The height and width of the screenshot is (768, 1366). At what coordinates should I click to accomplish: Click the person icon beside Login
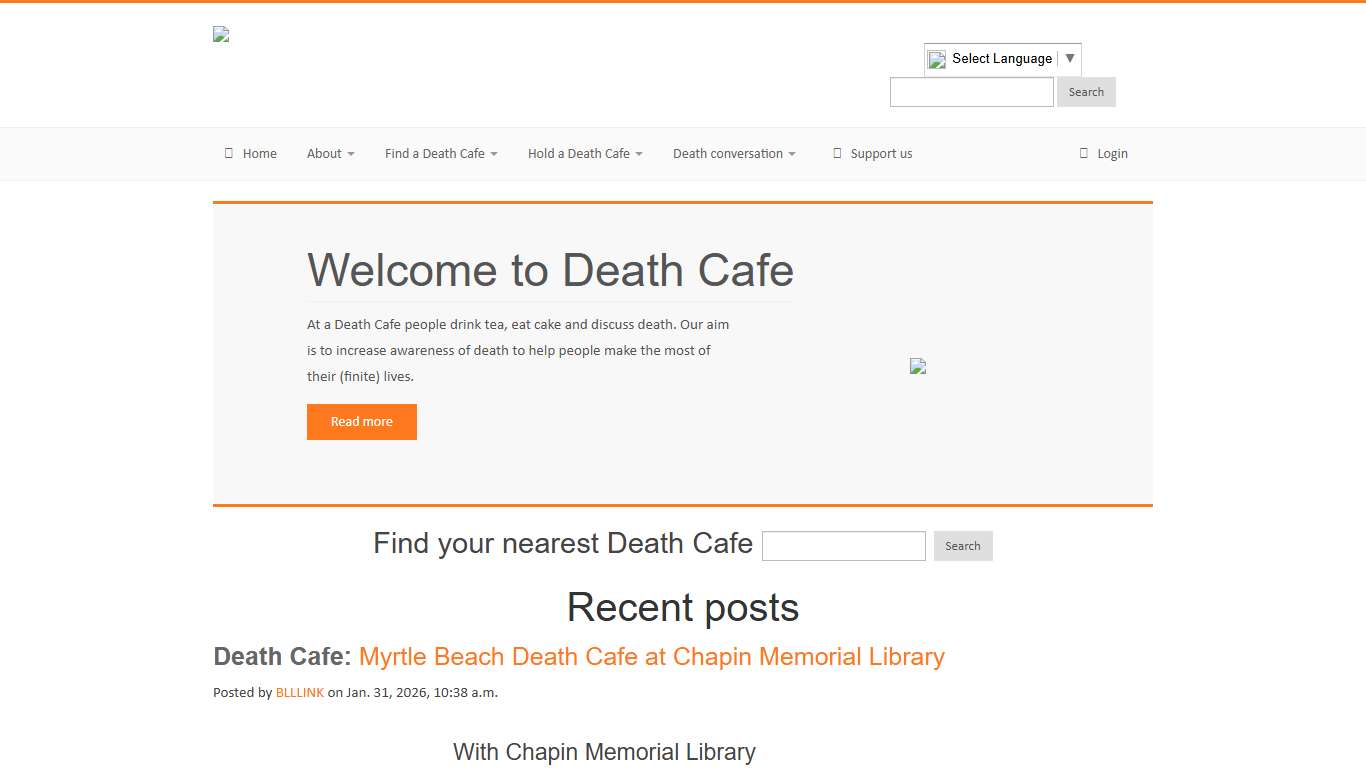[1084, 153]
